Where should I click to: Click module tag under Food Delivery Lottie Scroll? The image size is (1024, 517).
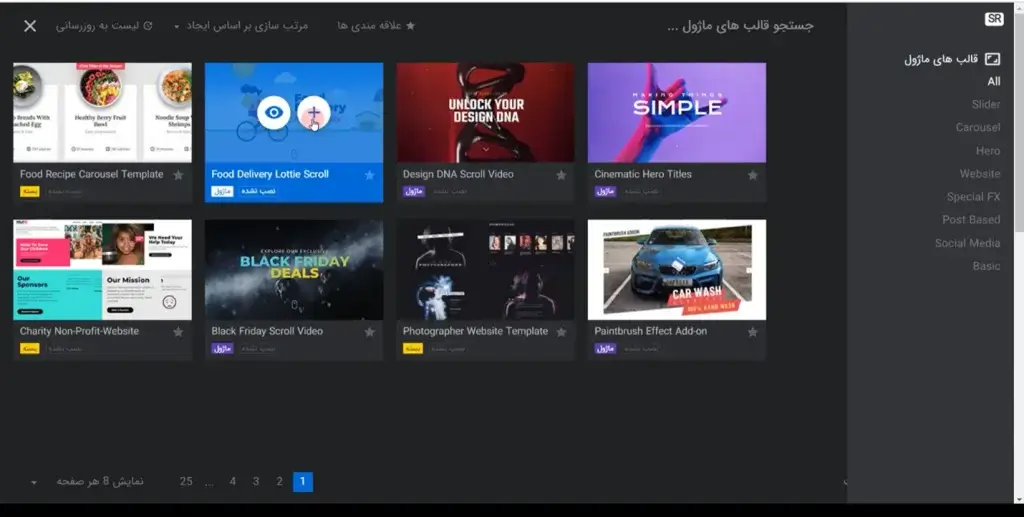[x=222, y=191]
